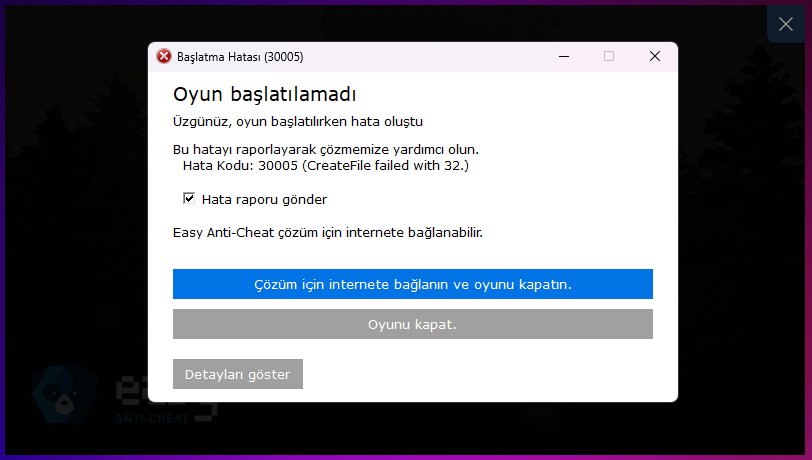Screen dimensions: 812x460
Task: Click the 'Oyunu kapat.' button
Action: click(x=413, y=324)
